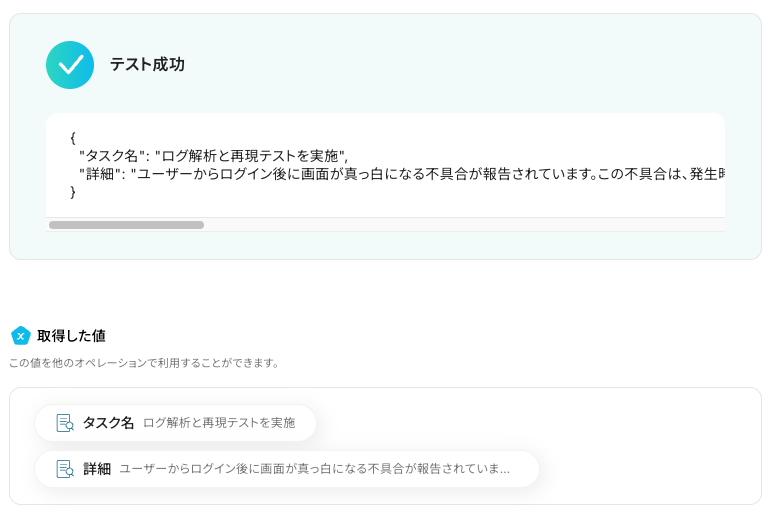The image size is (773, 513).
Task: Click the document icon in タスク名 chip
Action: tap(65, 423)
